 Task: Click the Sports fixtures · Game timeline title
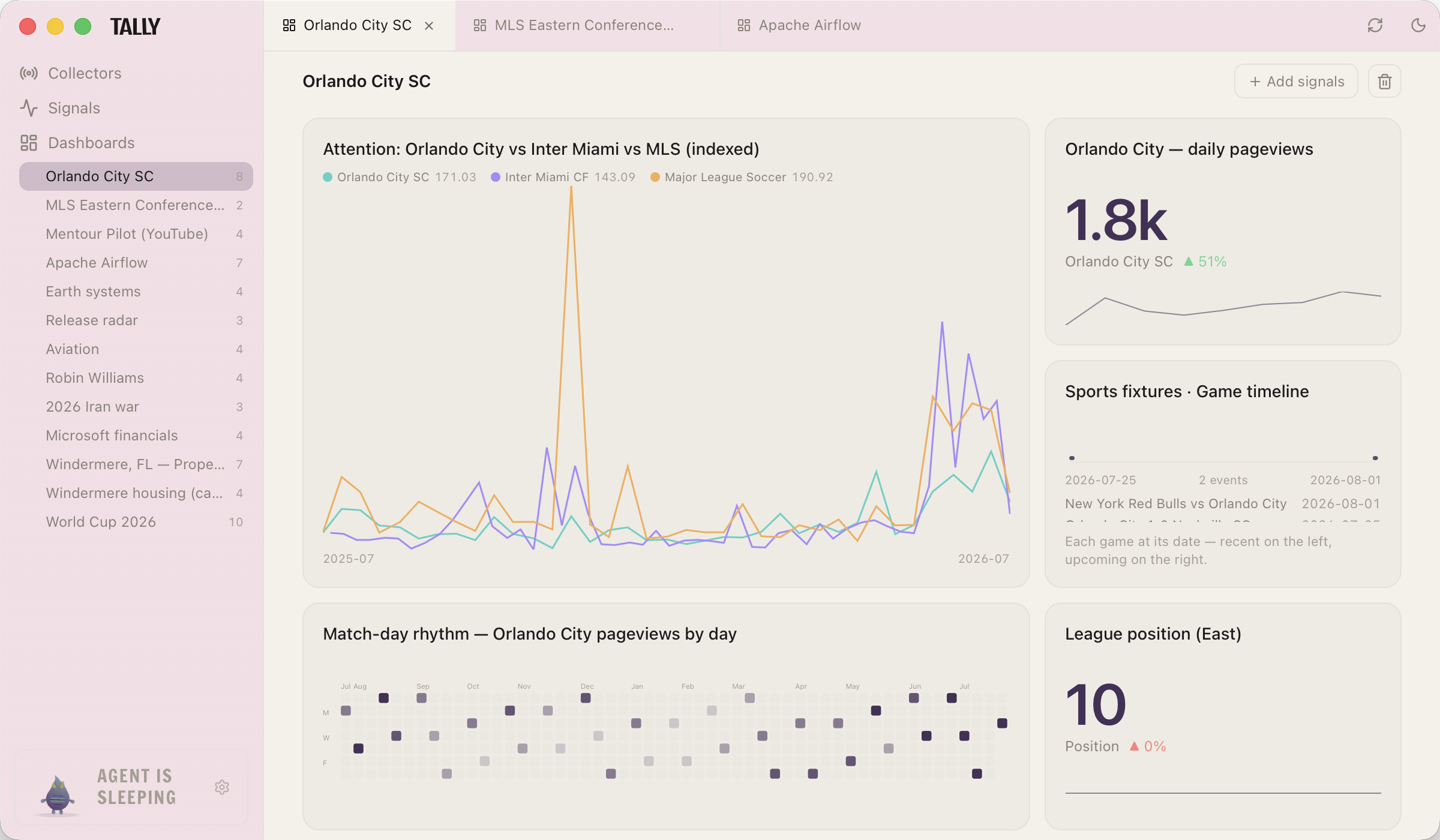(1187, 392)
